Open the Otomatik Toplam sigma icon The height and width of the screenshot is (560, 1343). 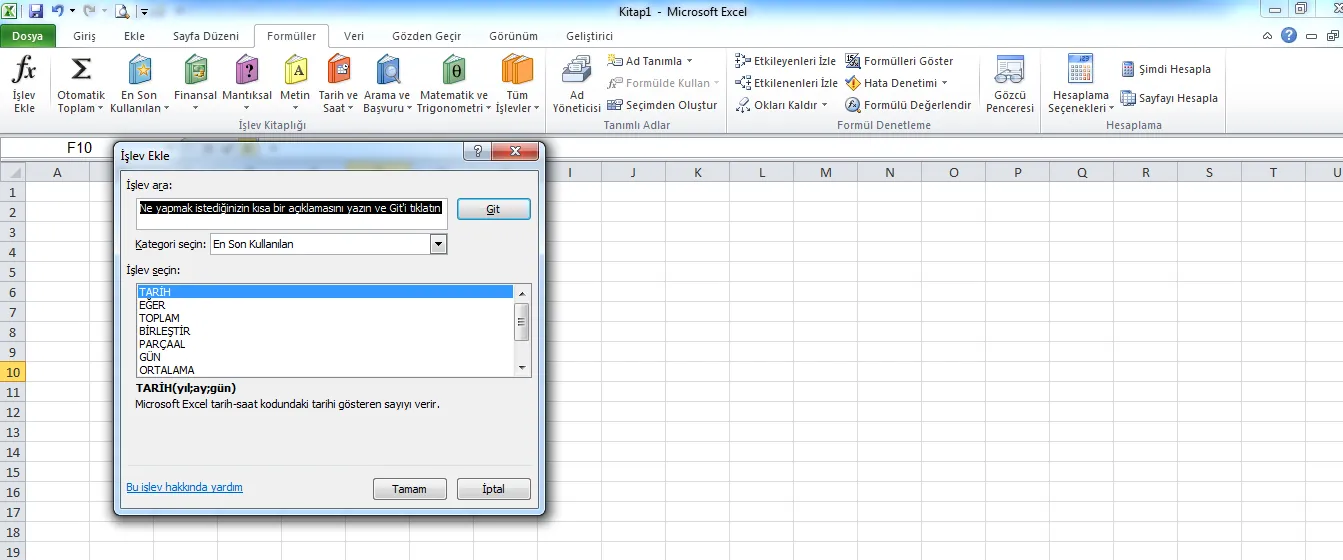(x=81, y=72)
